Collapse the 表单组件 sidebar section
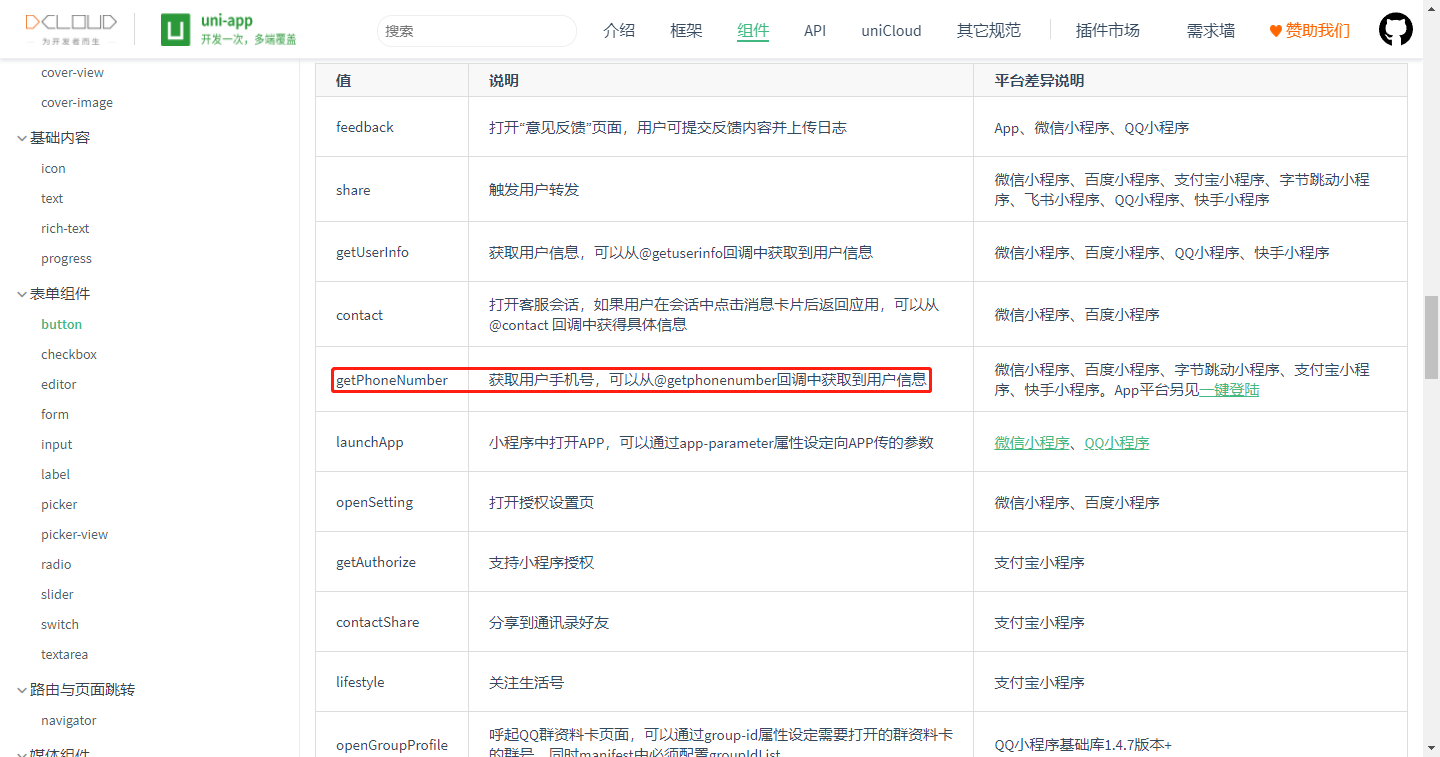This screenshot has height=757, width=1440. coord(61,293)
